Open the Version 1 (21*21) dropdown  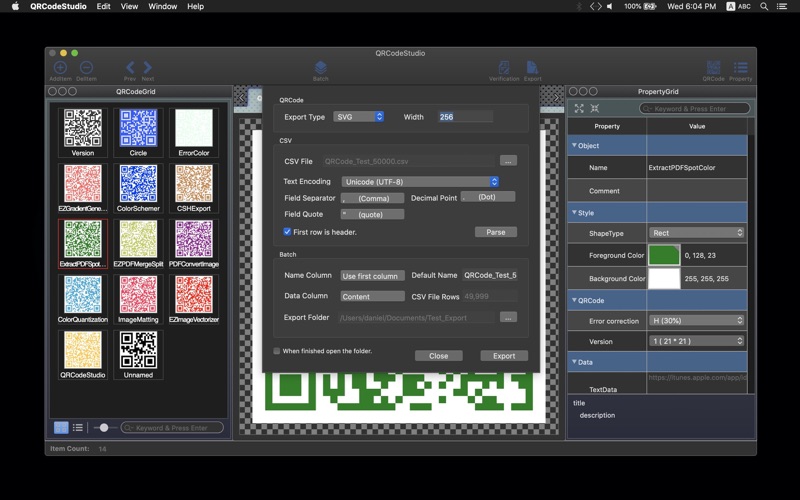(696, 341)
